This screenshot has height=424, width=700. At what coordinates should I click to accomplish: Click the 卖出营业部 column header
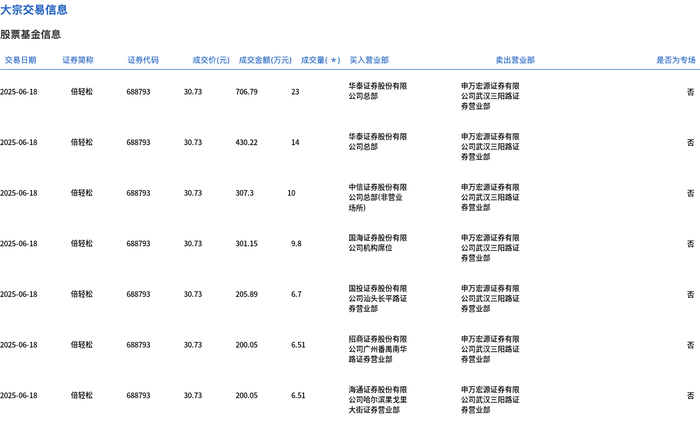(x=515, y=60)
